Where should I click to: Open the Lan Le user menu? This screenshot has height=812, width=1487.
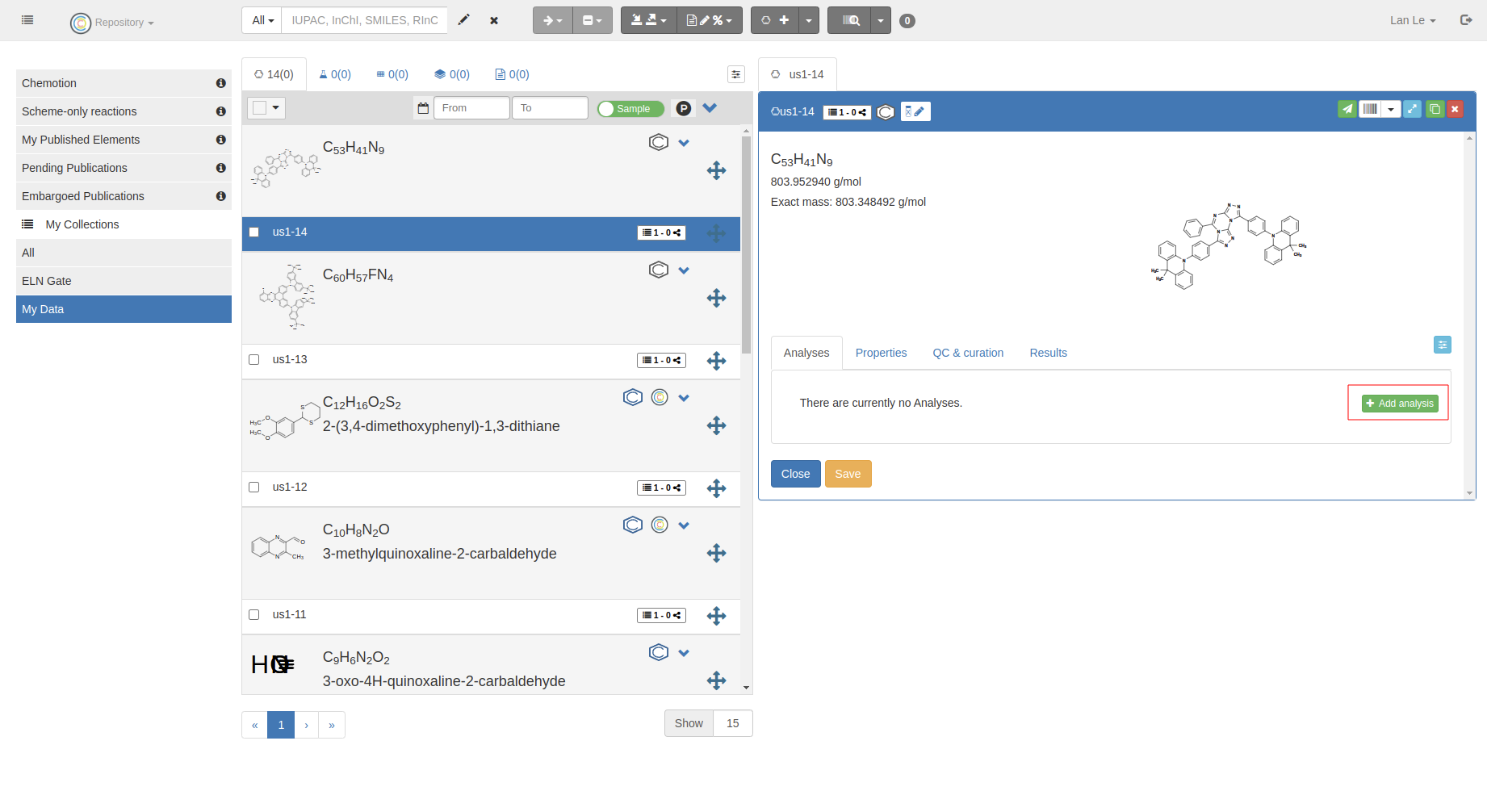(x=1412, y=20)
